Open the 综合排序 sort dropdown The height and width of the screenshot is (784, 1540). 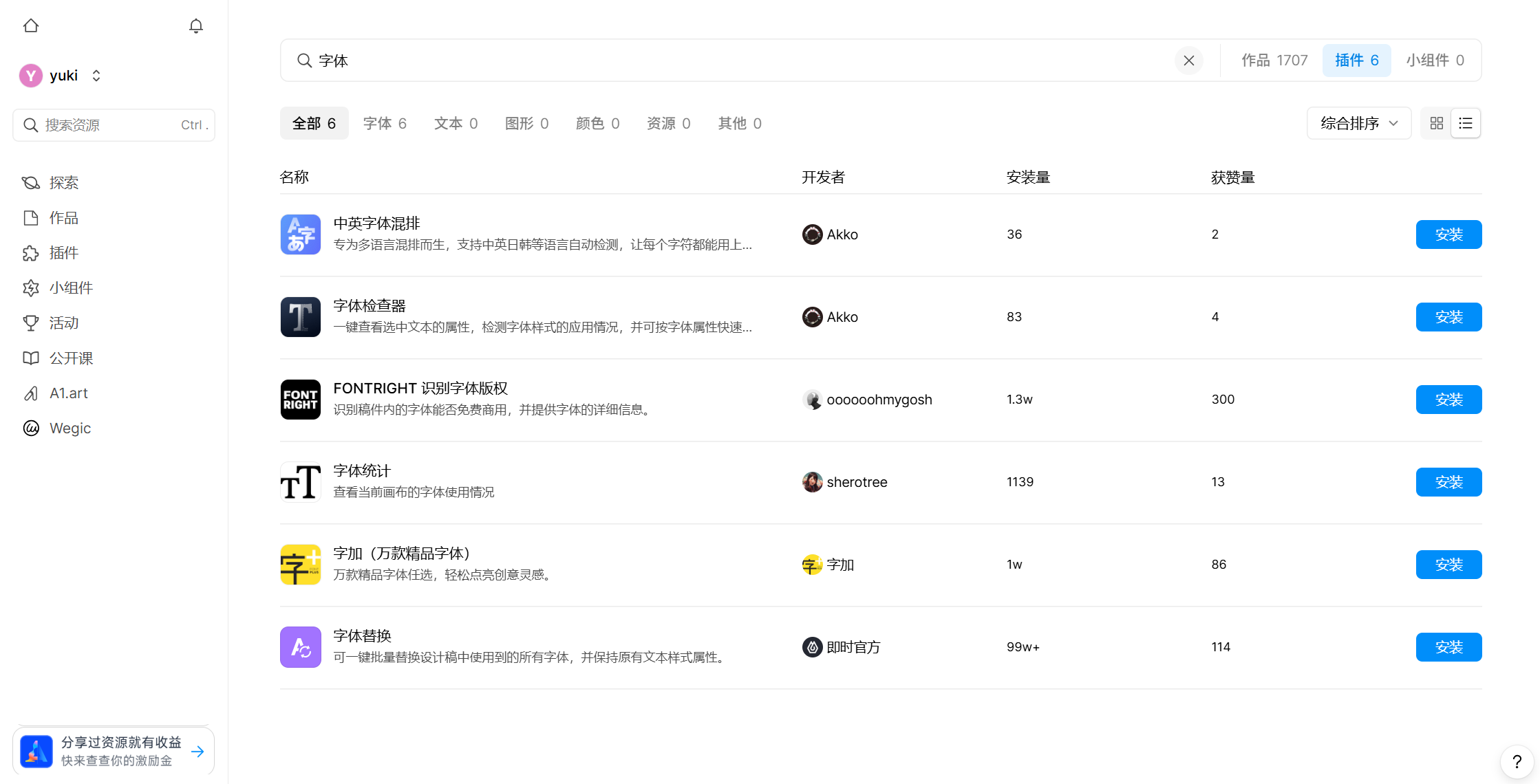click(x=1358, y=123)
